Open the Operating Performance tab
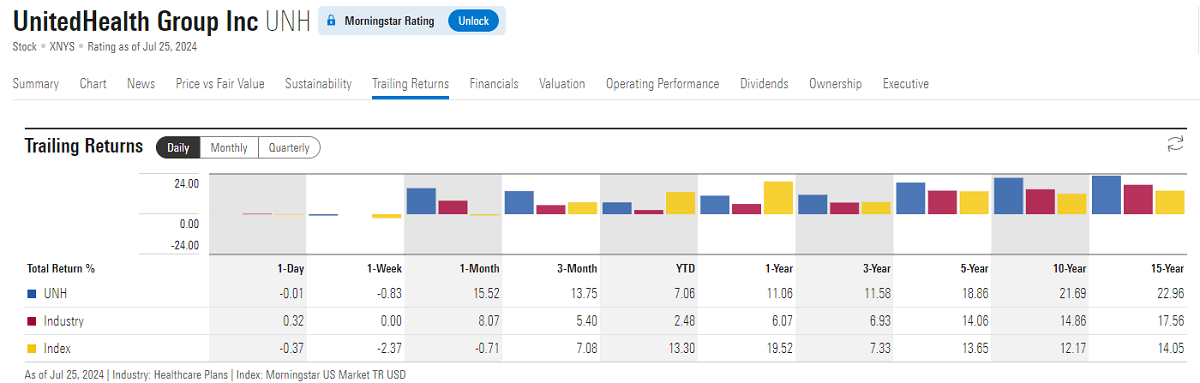The image size is (1200, 383). click(x=662, y=84)
